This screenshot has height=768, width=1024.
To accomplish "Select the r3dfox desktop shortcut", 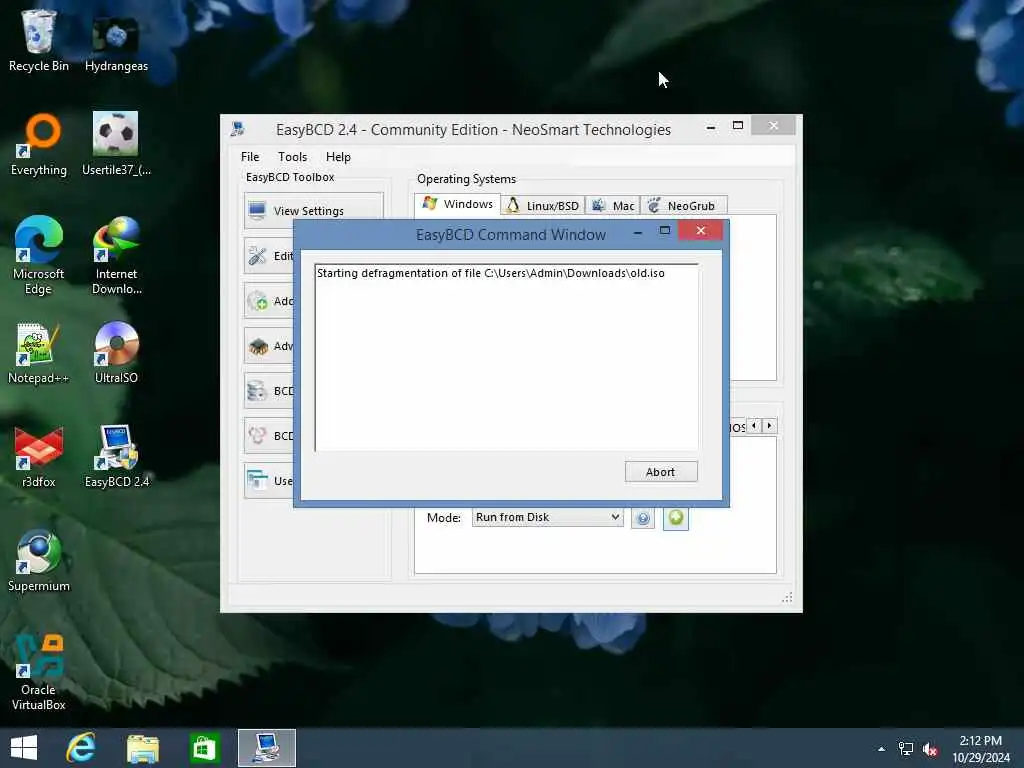I will 39,456.
